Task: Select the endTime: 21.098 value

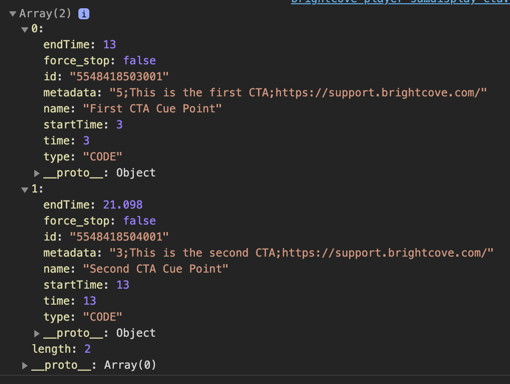Action: pyautogui.click(x=123, y=205)
